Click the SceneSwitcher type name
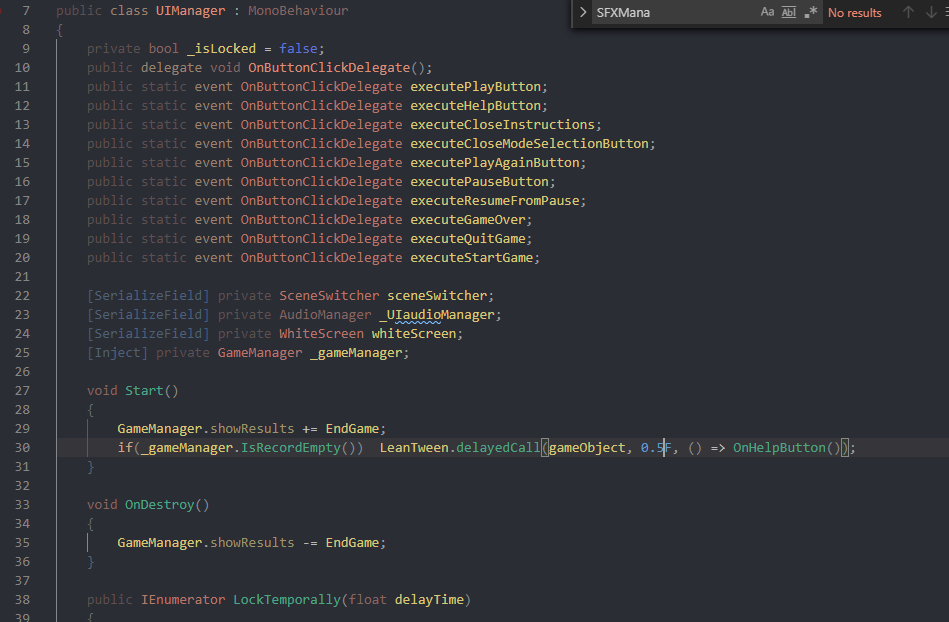This screenshot has height=622, width=949. click(329, 296)
